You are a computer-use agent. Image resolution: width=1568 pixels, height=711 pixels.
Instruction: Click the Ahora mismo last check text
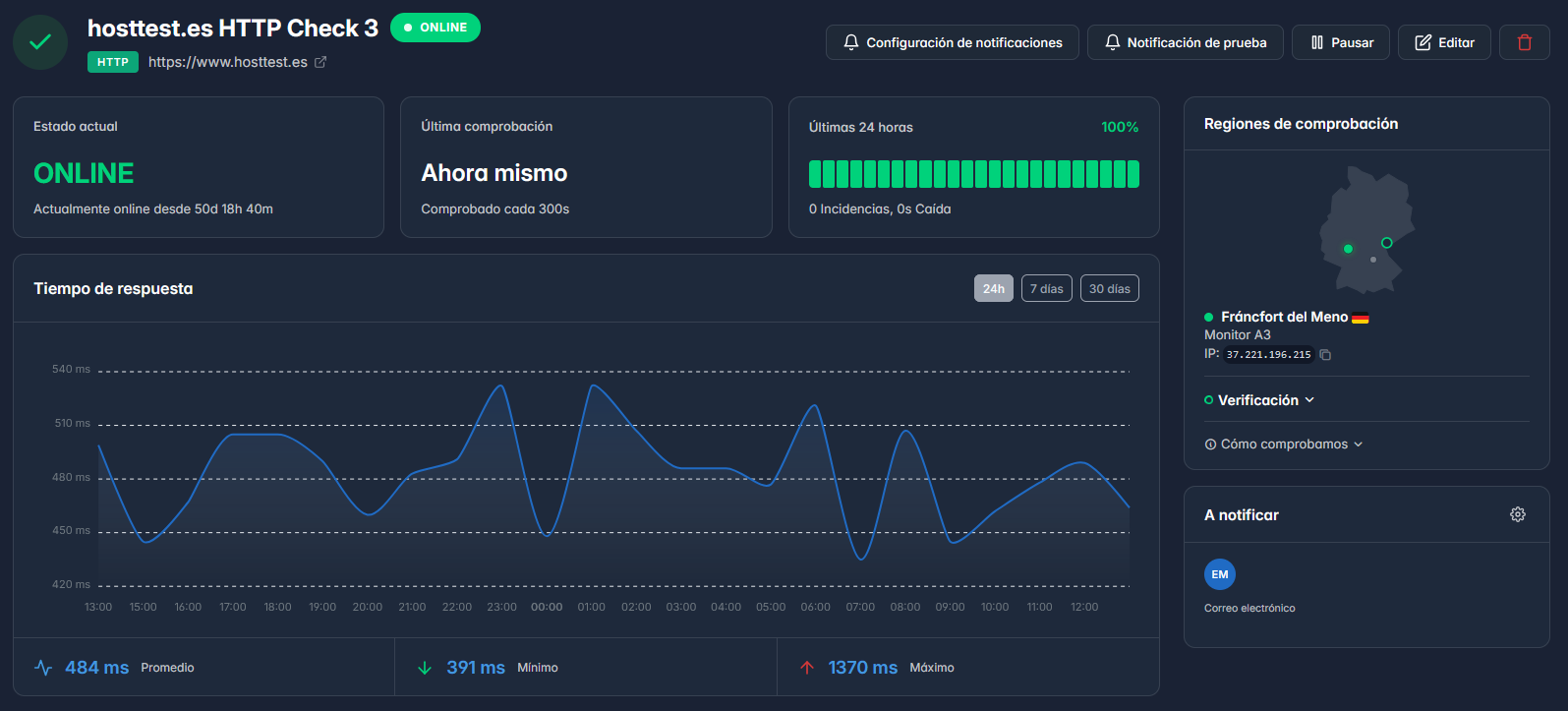pyautogui.click(x=494, y=173)
